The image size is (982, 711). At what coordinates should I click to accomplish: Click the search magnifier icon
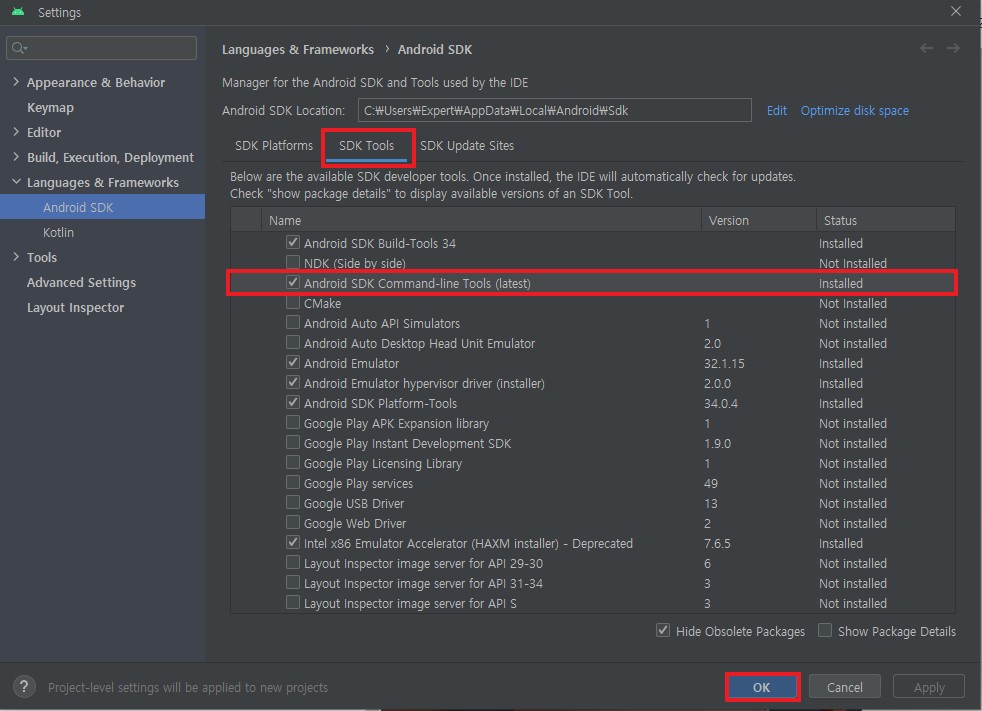[19, 48]
